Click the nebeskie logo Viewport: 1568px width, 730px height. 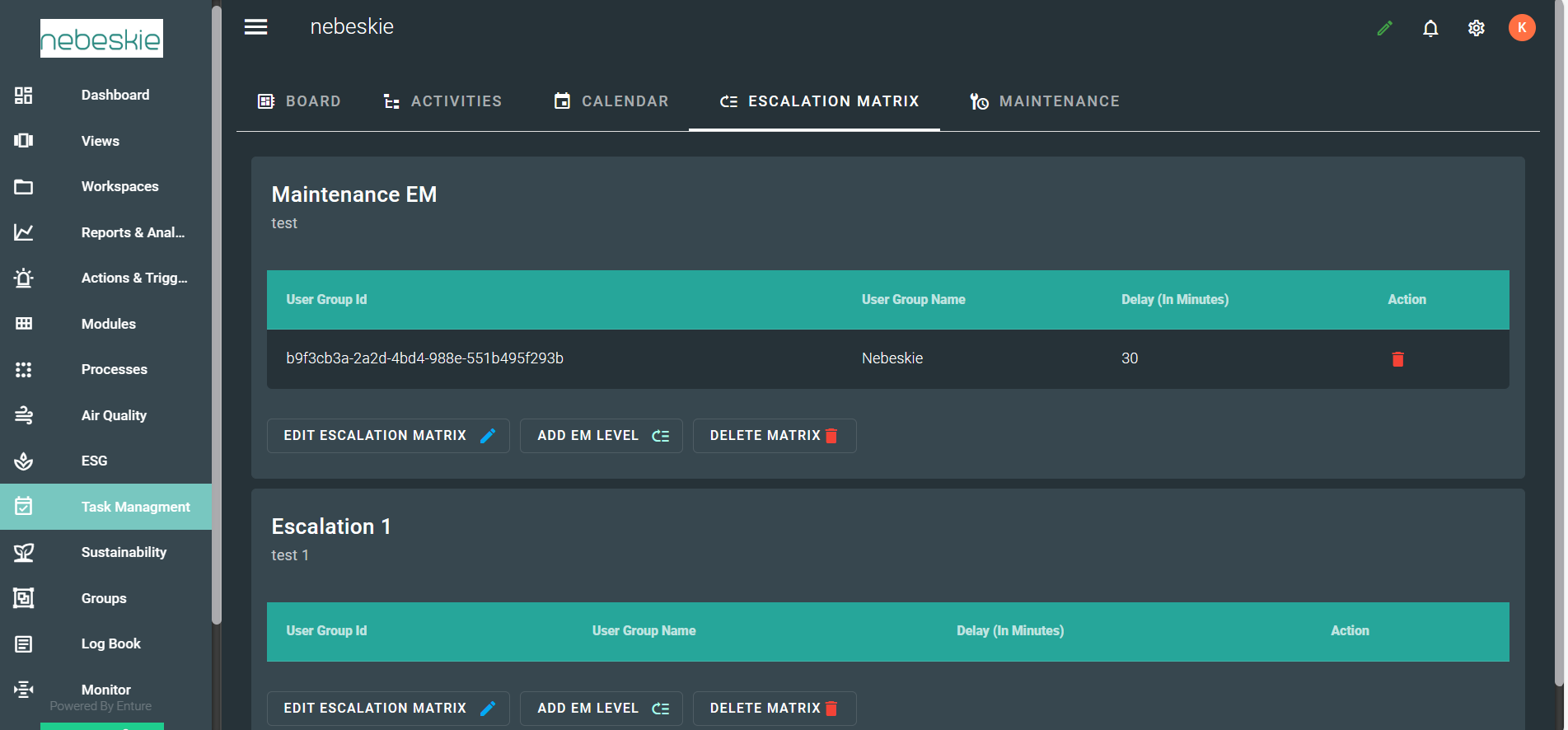pyautogui.click(x=101, y=39)
